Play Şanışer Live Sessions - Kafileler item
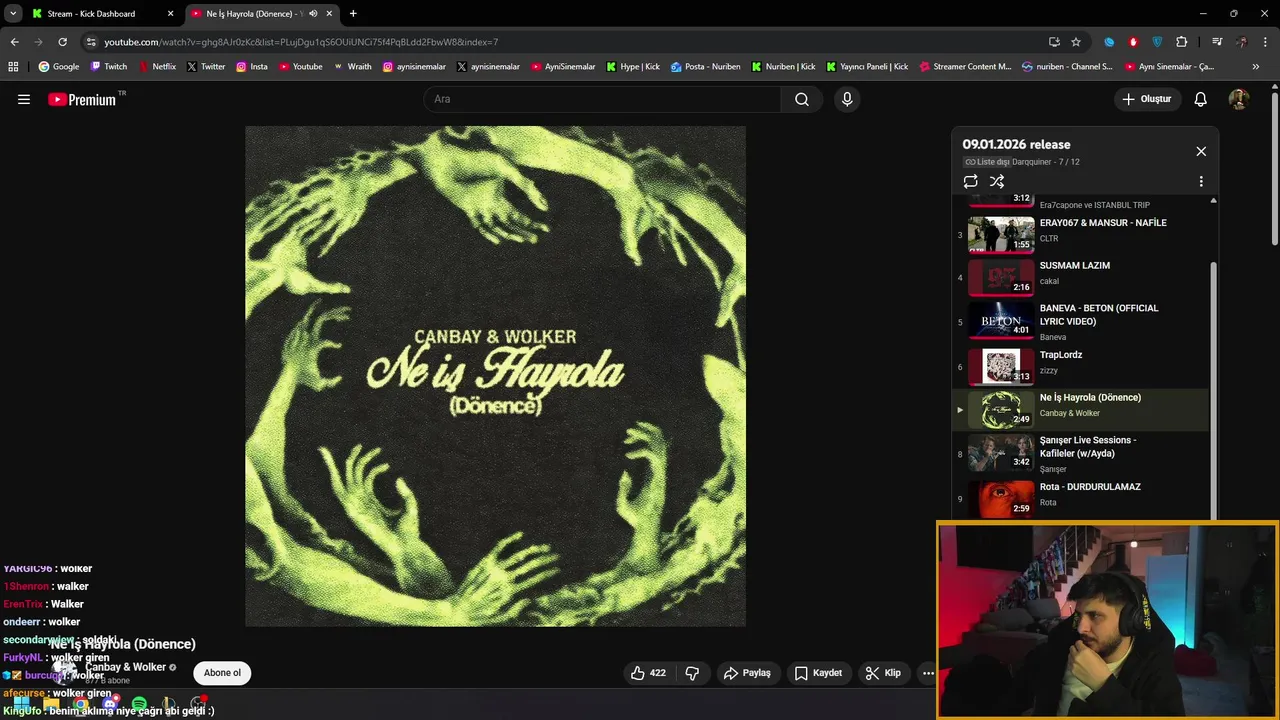 pos(1080,453)
